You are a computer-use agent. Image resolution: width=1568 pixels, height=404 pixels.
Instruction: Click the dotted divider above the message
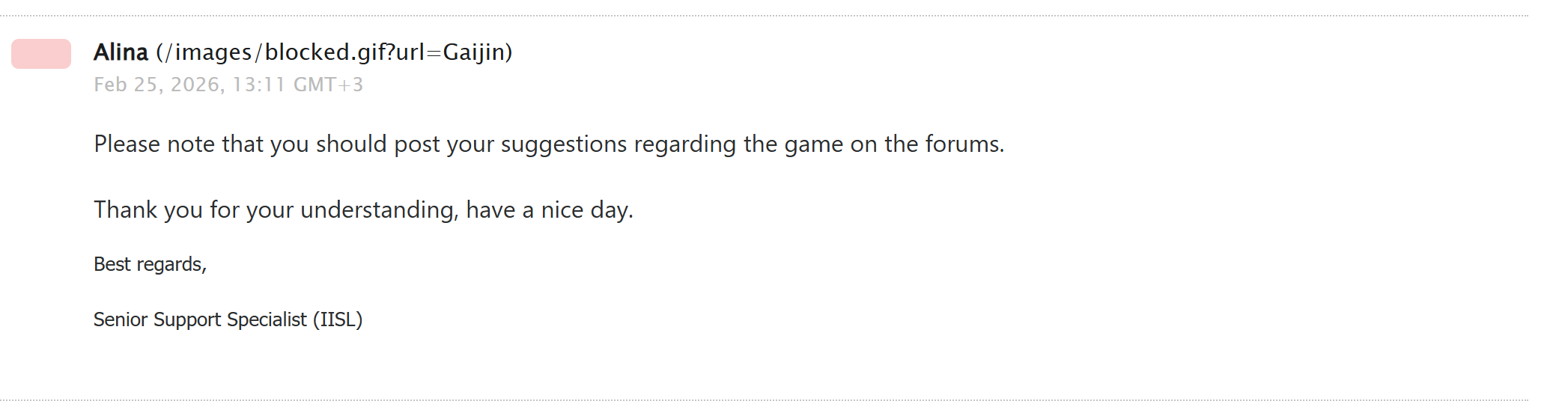pos(764,15)
